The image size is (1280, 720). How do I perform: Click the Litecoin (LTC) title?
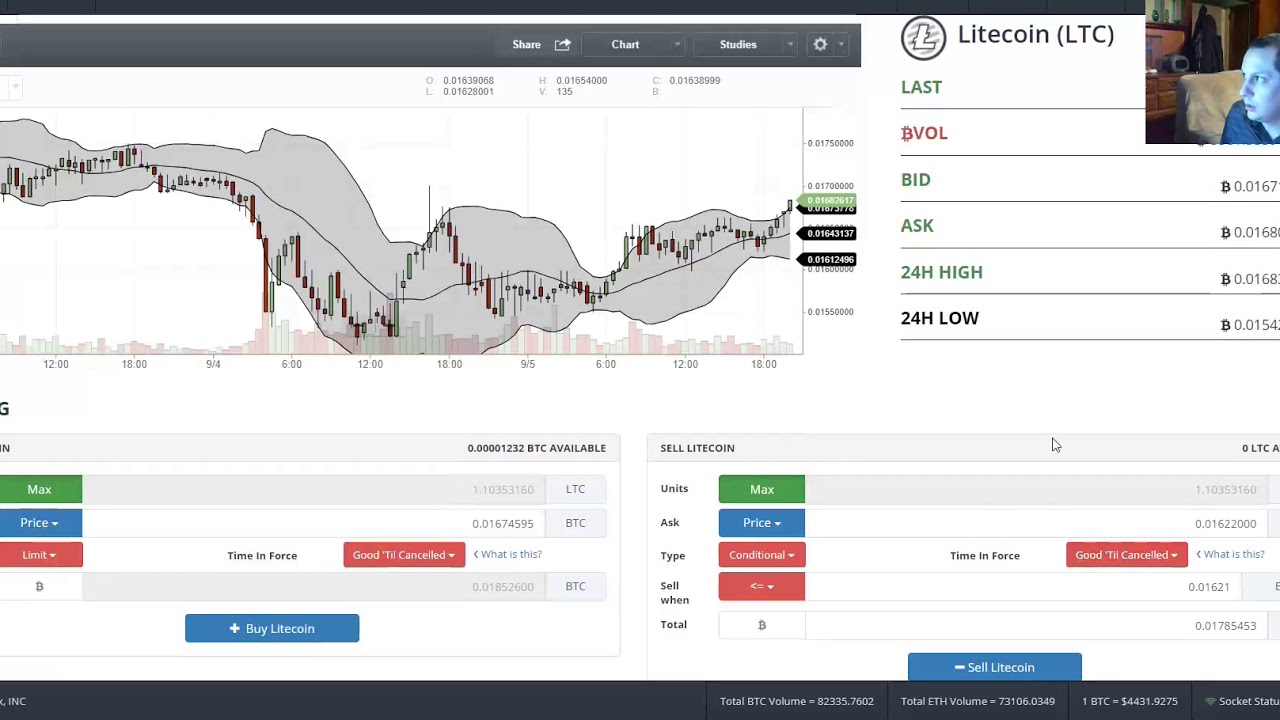[1036, 34]
